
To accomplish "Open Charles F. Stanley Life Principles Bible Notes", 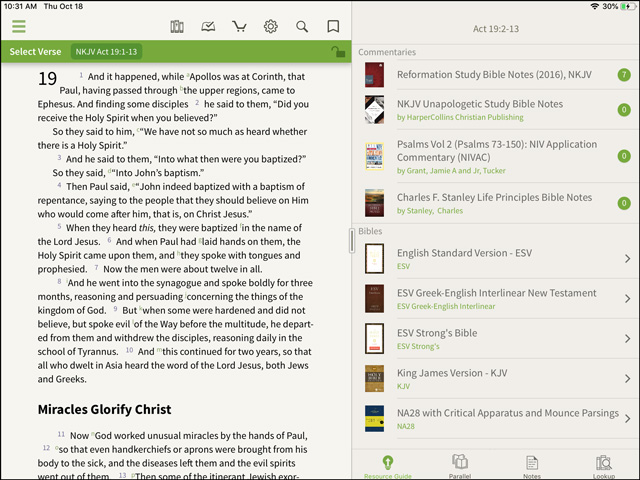I will 494,198.
